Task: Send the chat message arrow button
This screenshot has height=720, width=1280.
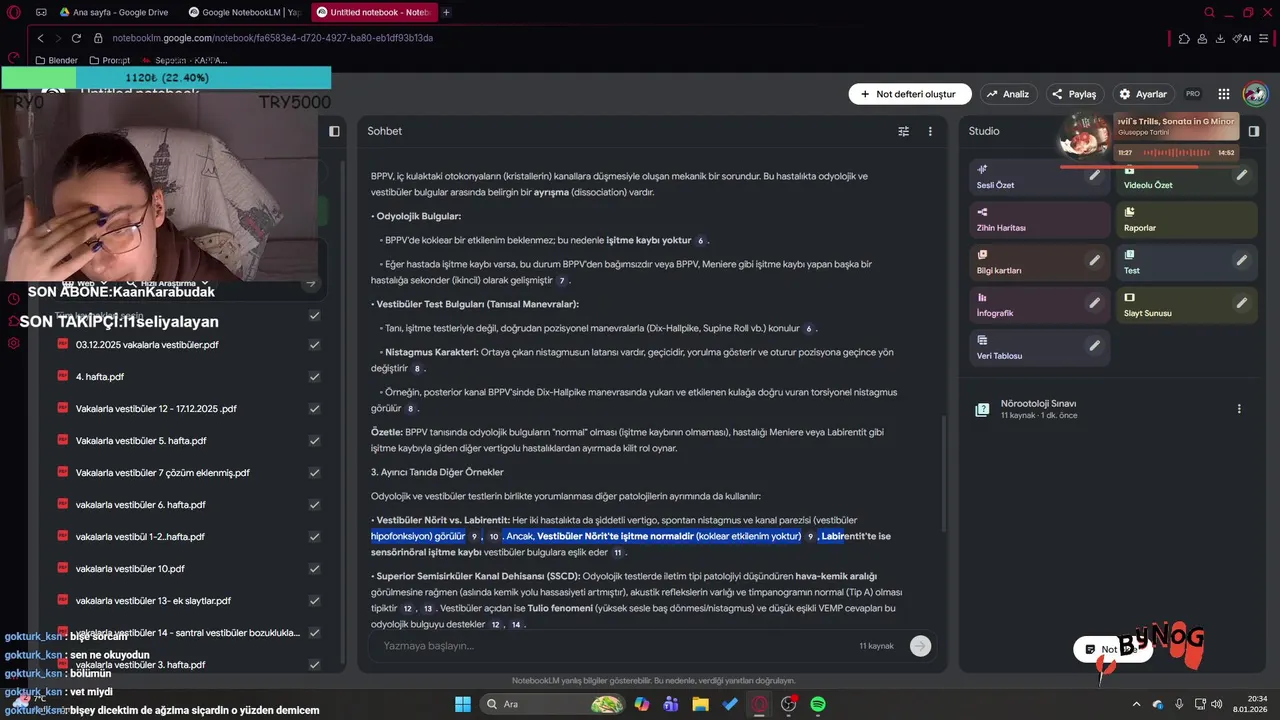Action: tap(921, 646)
